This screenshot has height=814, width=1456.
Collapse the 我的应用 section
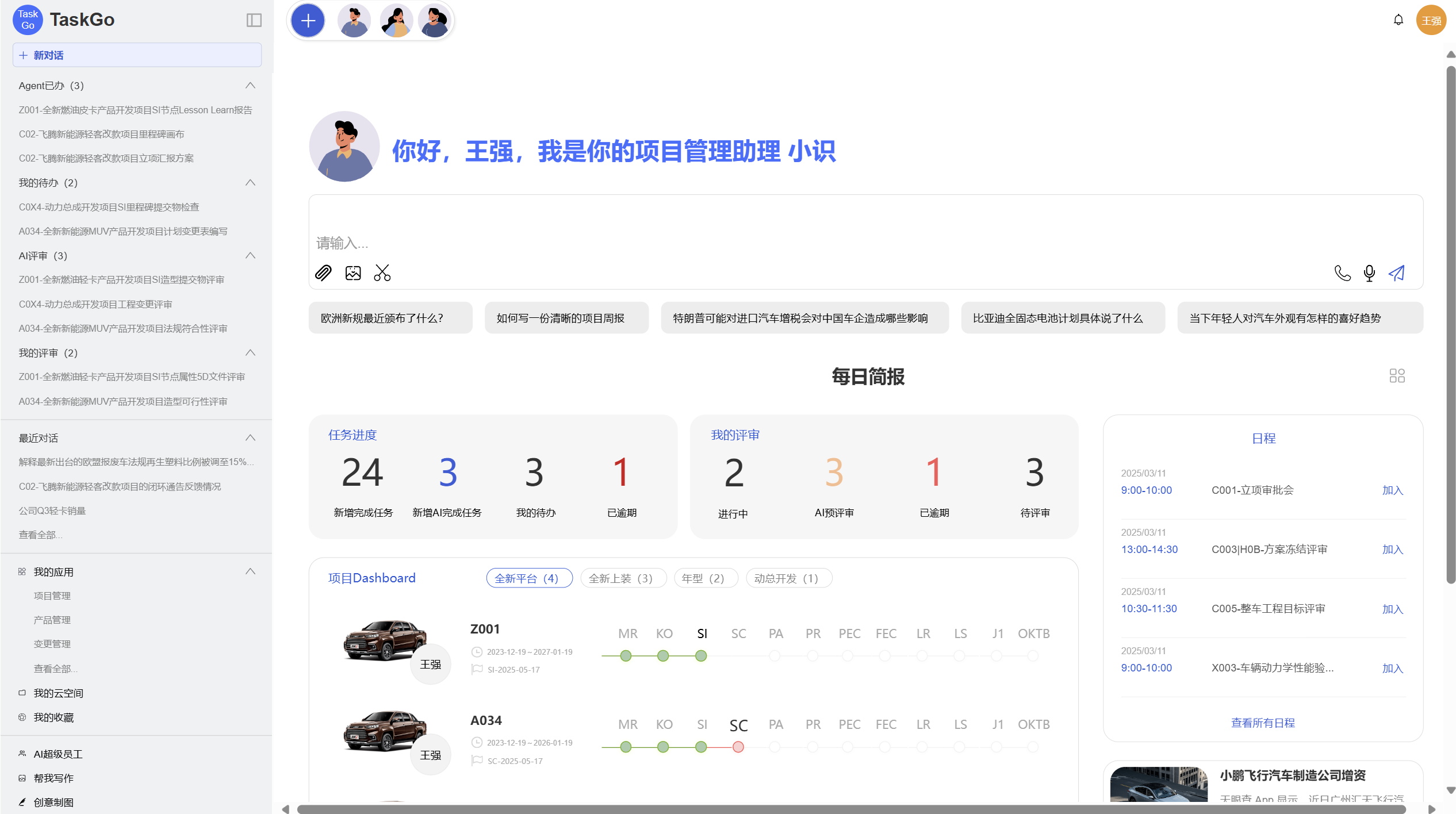250,571
